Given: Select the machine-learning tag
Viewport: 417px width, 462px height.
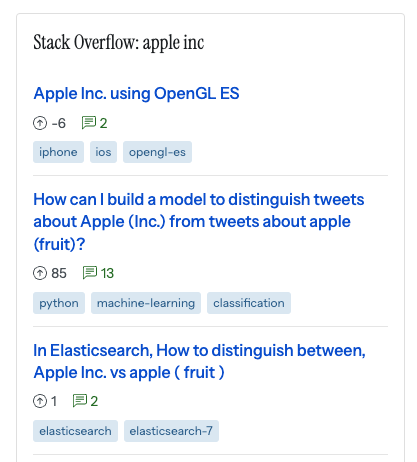Looking at the screenshot, I should click(146, 303).
